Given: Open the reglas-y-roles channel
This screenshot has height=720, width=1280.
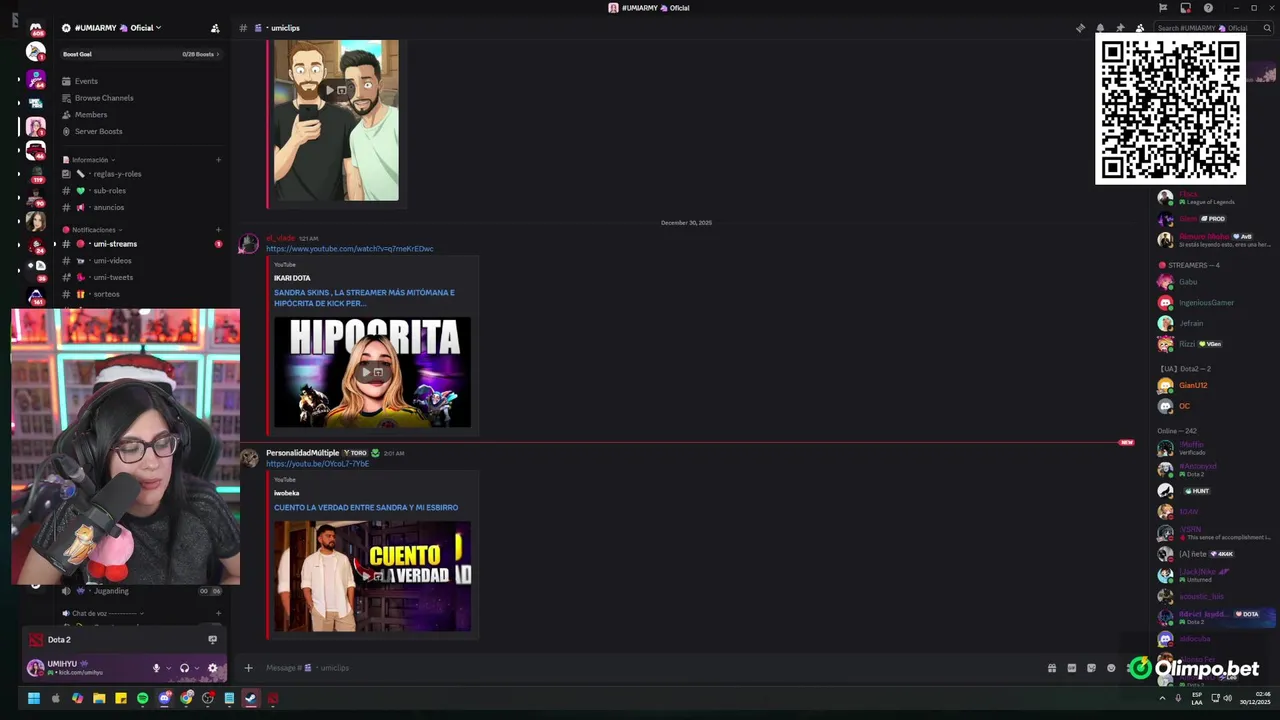Looking at the screenshot, I should pos(117,174).
